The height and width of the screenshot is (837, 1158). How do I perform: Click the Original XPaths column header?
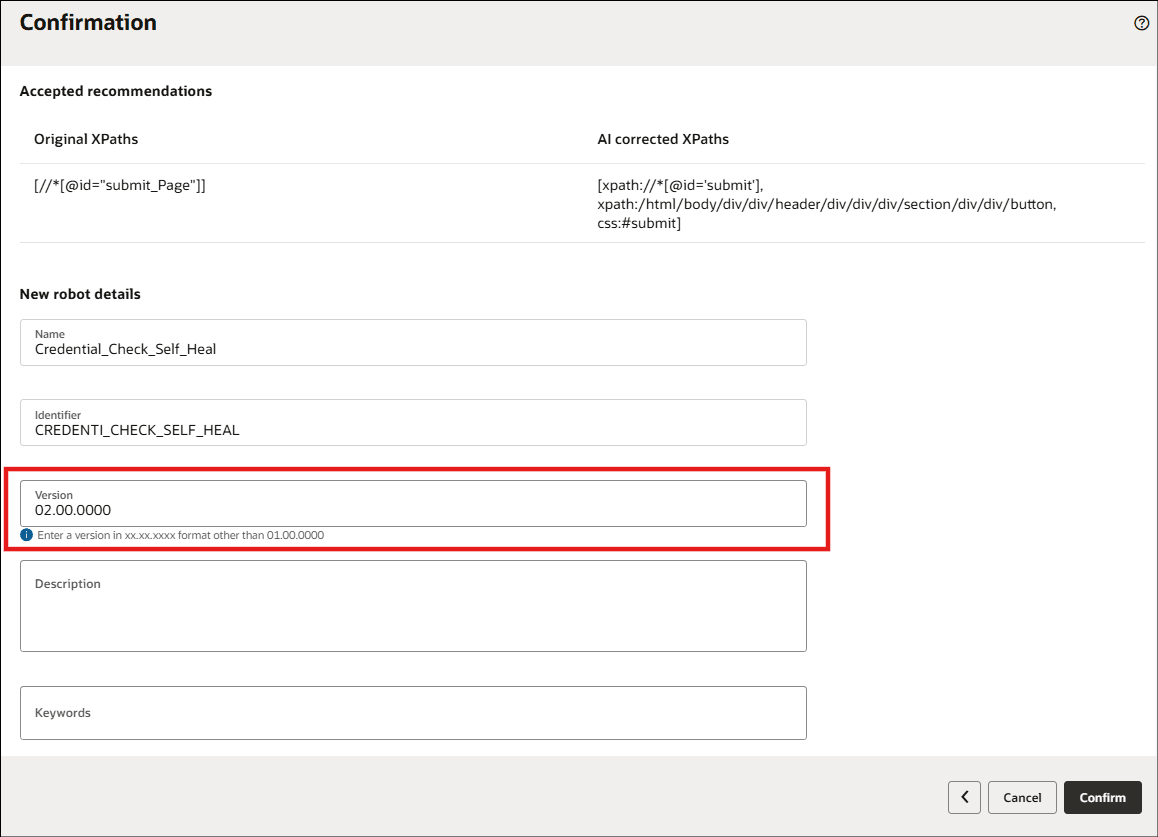pos(86,139)
